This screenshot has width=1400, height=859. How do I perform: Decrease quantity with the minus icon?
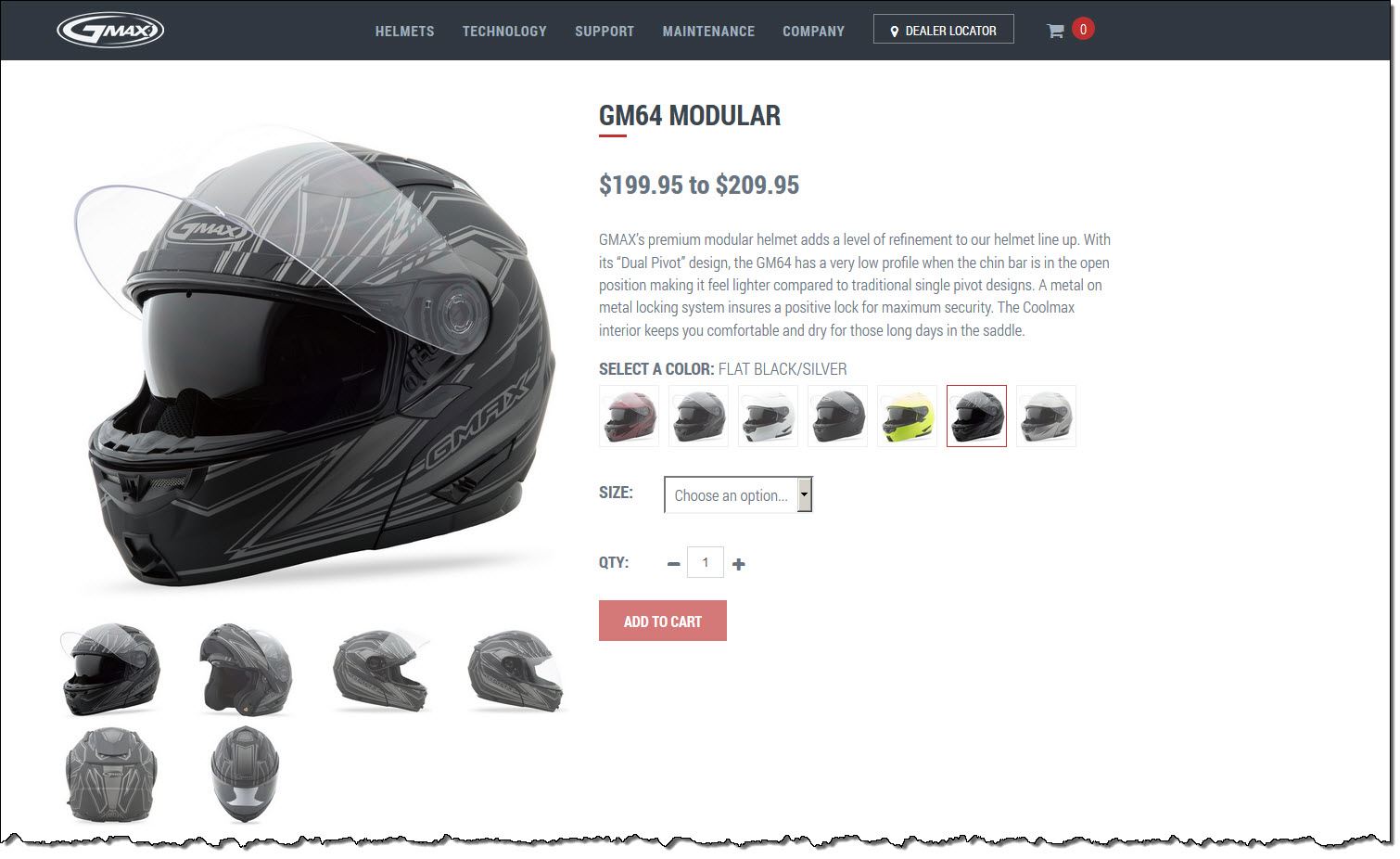[x=674, y=564]
